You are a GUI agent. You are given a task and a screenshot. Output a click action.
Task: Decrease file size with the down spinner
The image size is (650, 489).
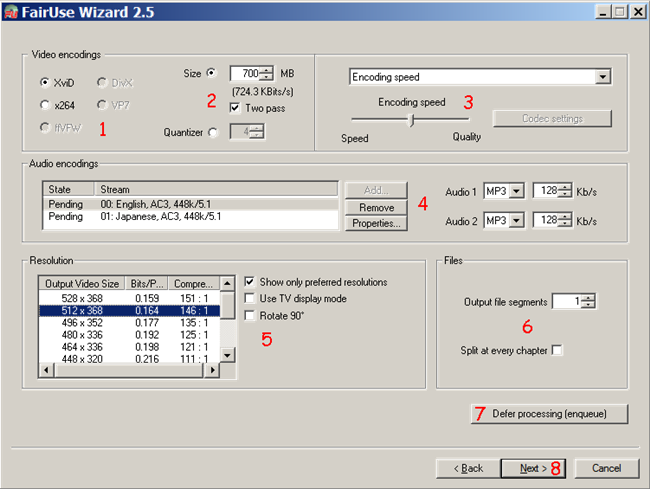coord(267,77)
